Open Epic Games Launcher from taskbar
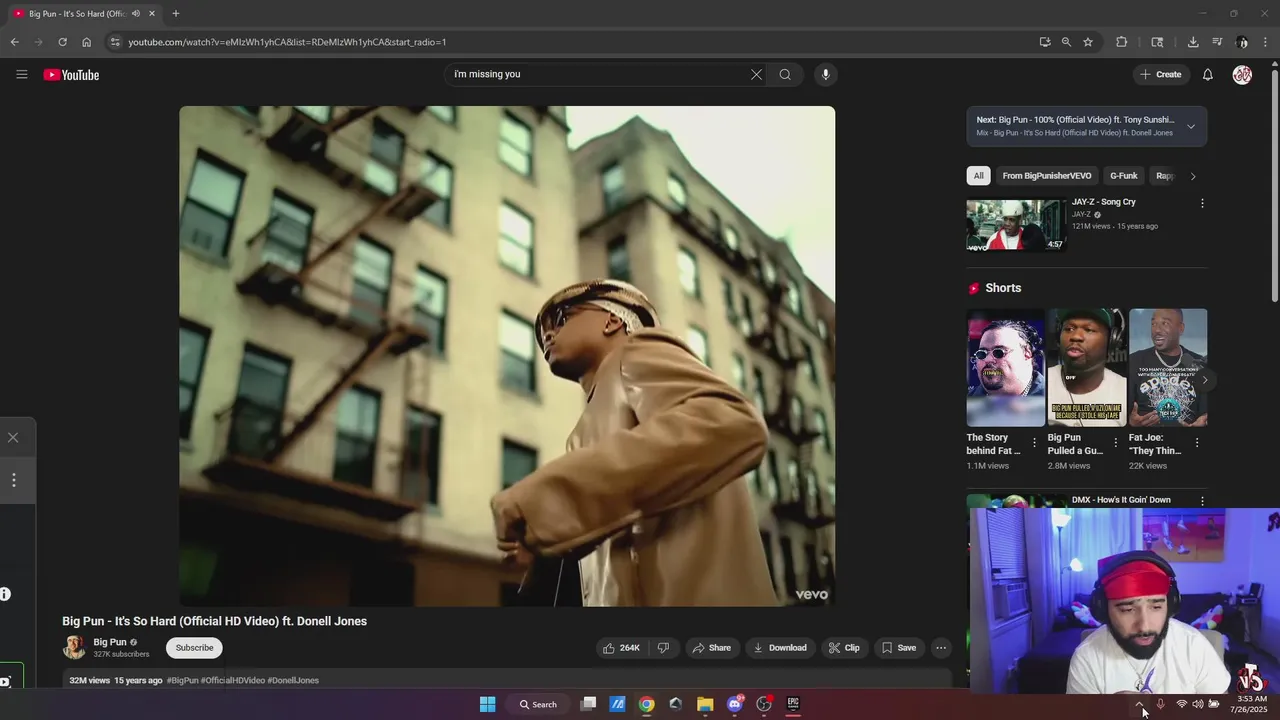Viewport: 1280px width, 720px height. pyautogui.click(x=793, y=704)
